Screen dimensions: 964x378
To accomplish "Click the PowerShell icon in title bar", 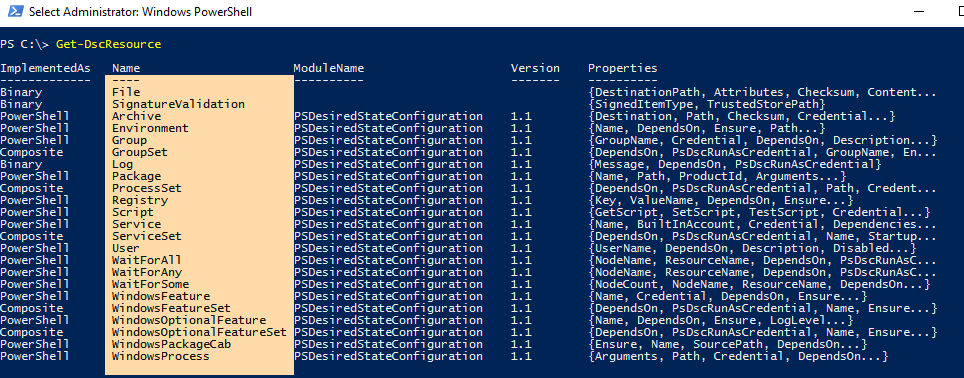I will tap(15, 12).
